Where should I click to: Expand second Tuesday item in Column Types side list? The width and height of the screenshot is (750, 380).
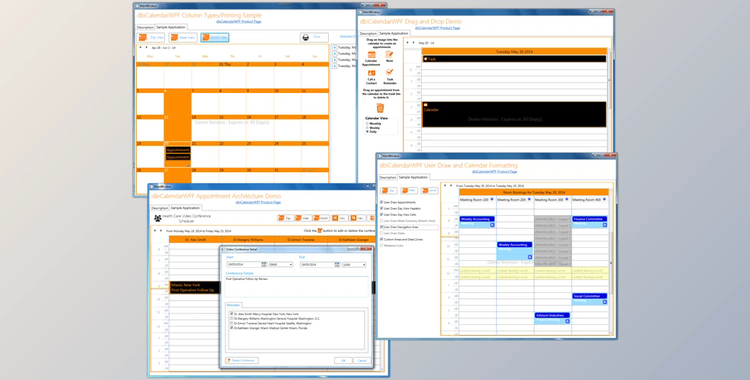334,54
